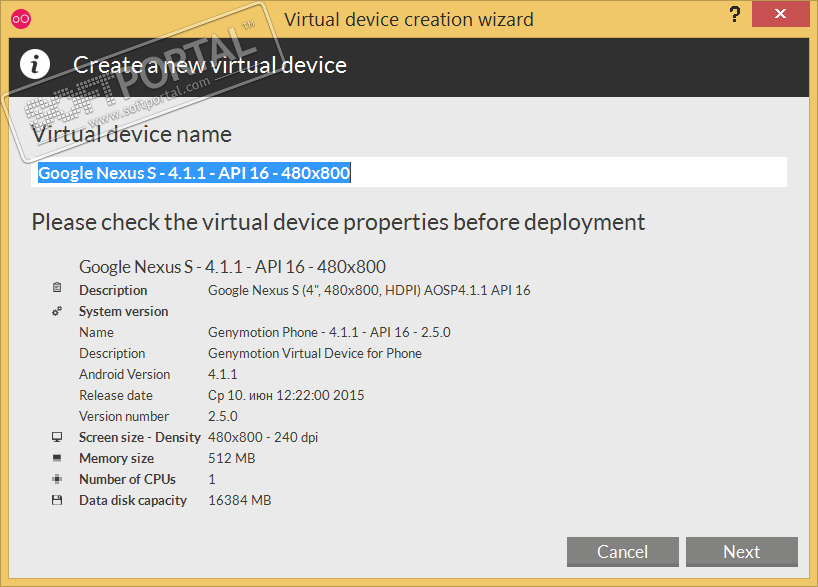818x587 pixels.
Task: Click the processor icon beside Number of CPUs
Action: [x=57, y=479]
